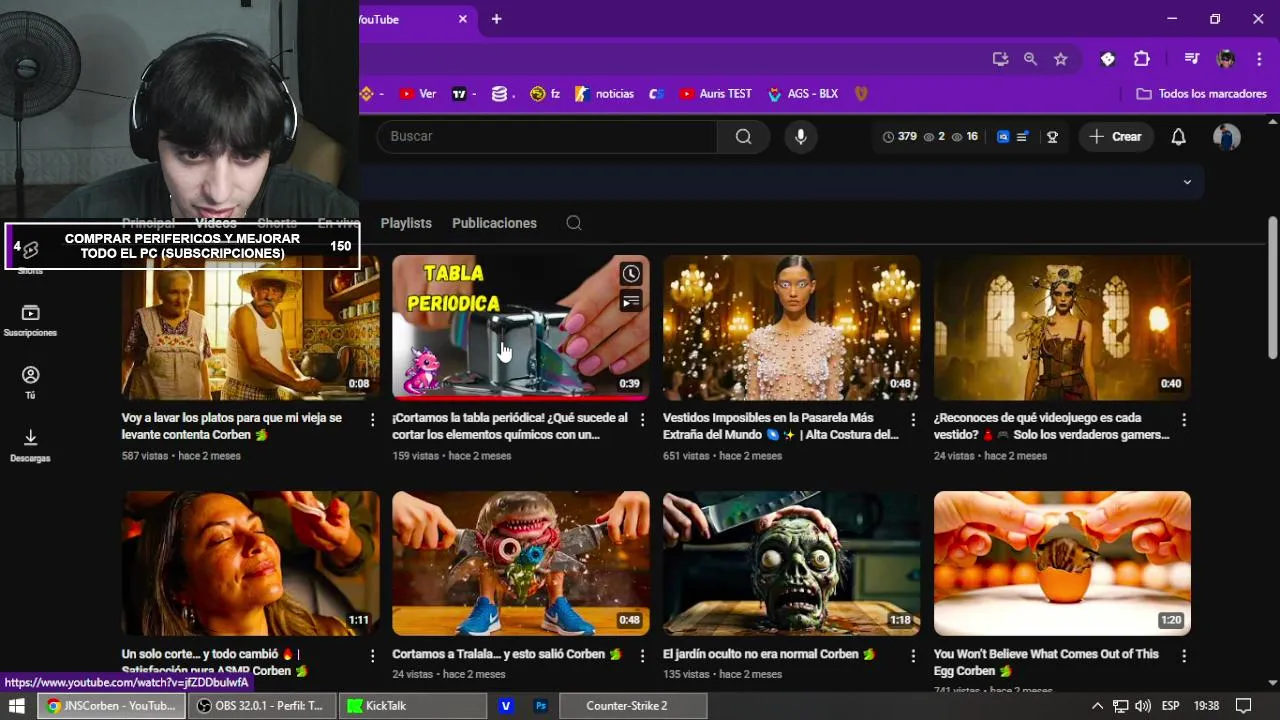Image resolution: width=1280 pixels, height=720 pixels.
Task: Open the Chrome three-dot menu
Action: [x=1258, y=59]
